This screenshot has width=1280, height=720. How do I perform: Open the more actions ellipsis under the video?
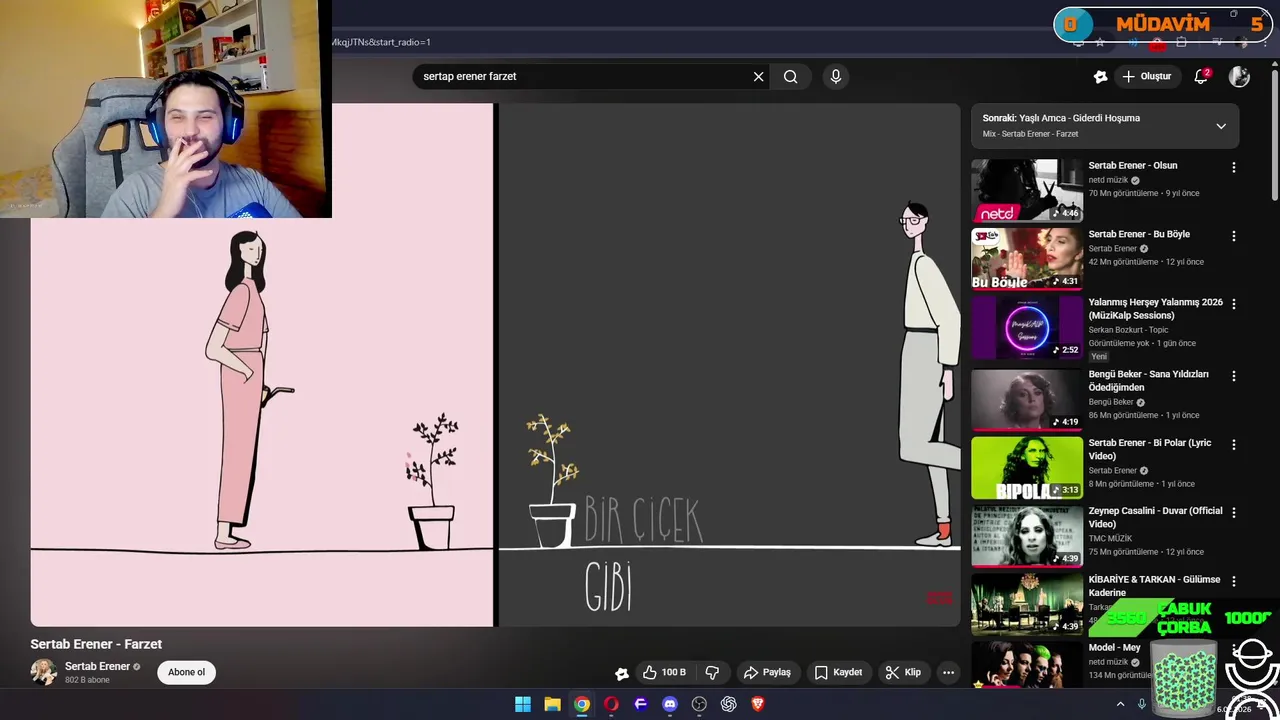[948, 672]
